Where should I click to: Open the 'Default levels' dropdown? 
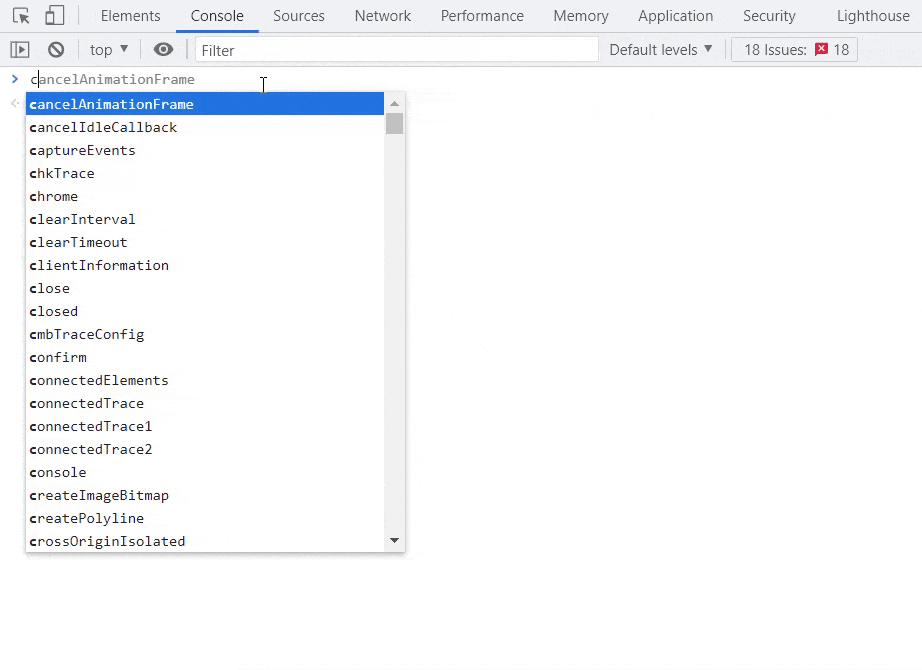[x=660, y=48]
